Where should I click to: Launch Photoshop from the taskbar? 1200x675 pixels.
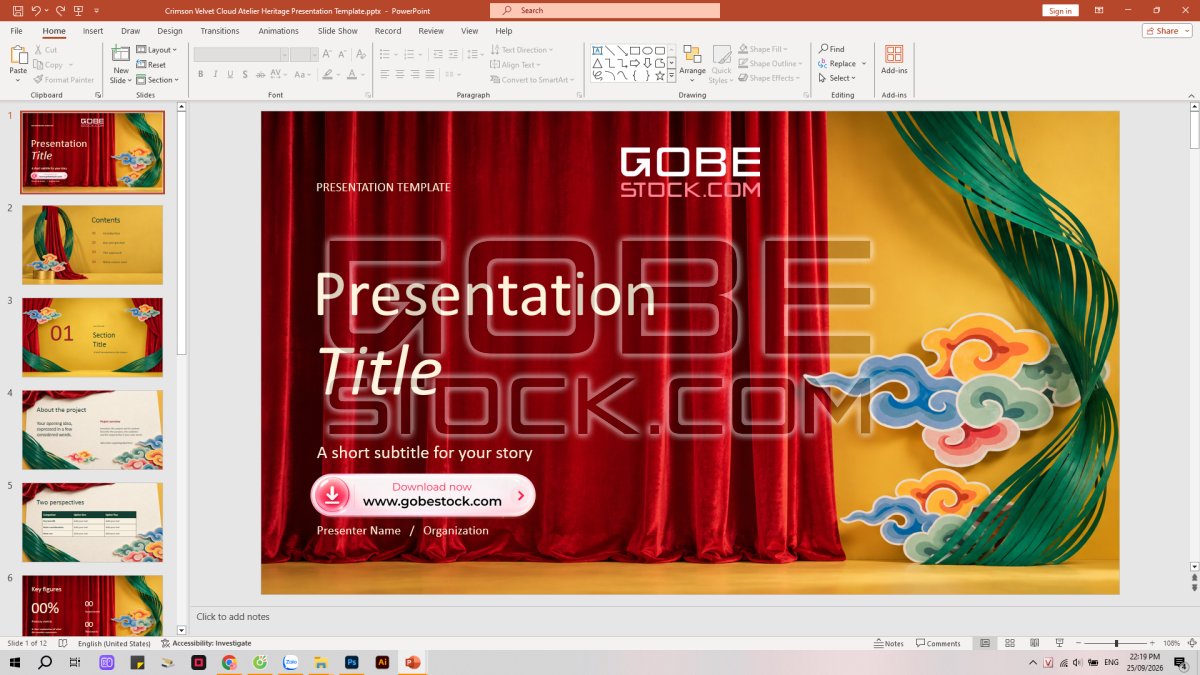[x=351, y=662]
